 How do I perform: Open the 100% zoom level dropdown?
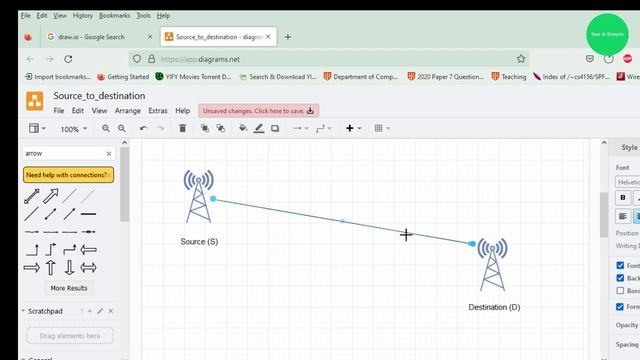(x=73, y=129)
